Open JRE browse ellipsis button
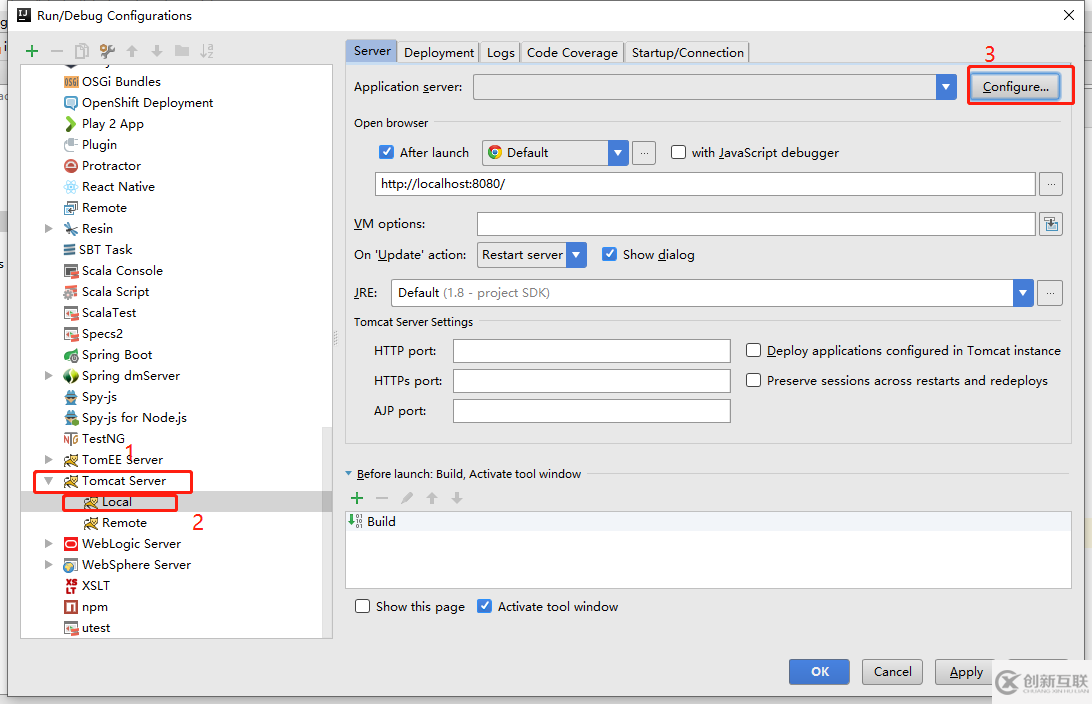1092x704 pixels. click(x=1050, y=293)
